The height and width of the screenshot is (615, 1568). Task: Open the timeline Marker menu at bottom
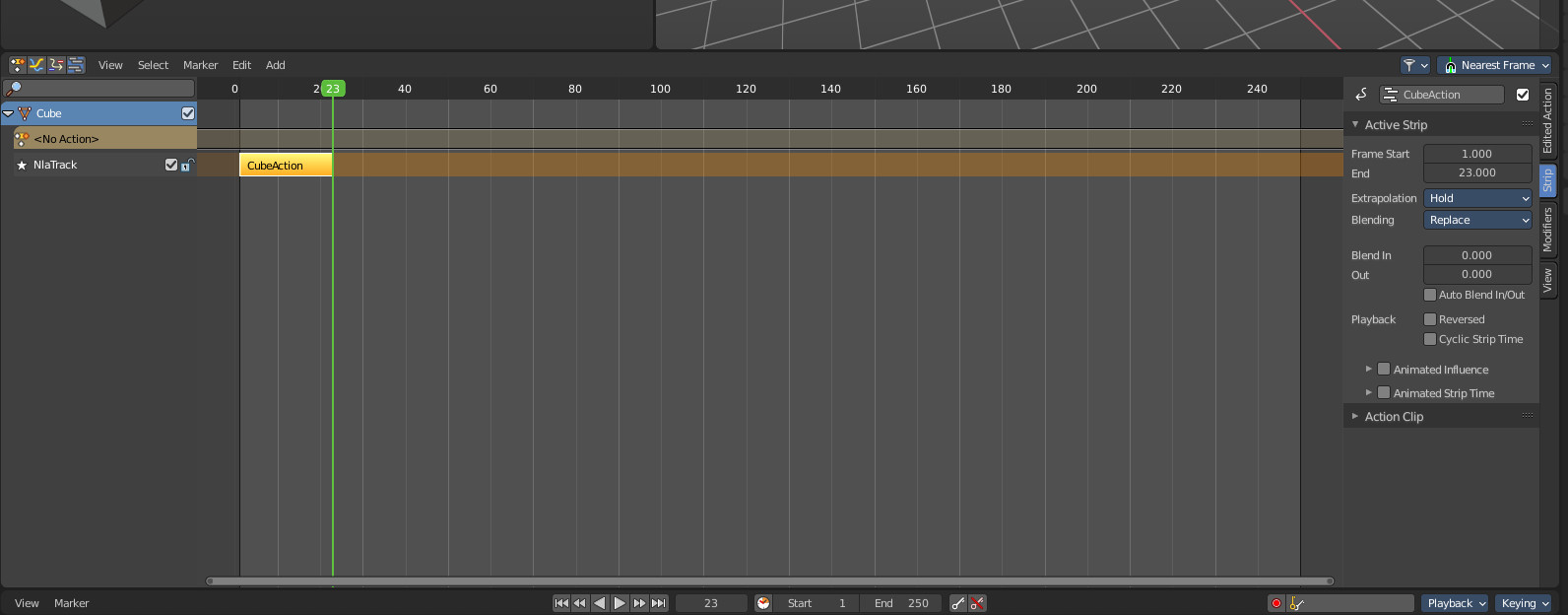click(x=71, y=603)
